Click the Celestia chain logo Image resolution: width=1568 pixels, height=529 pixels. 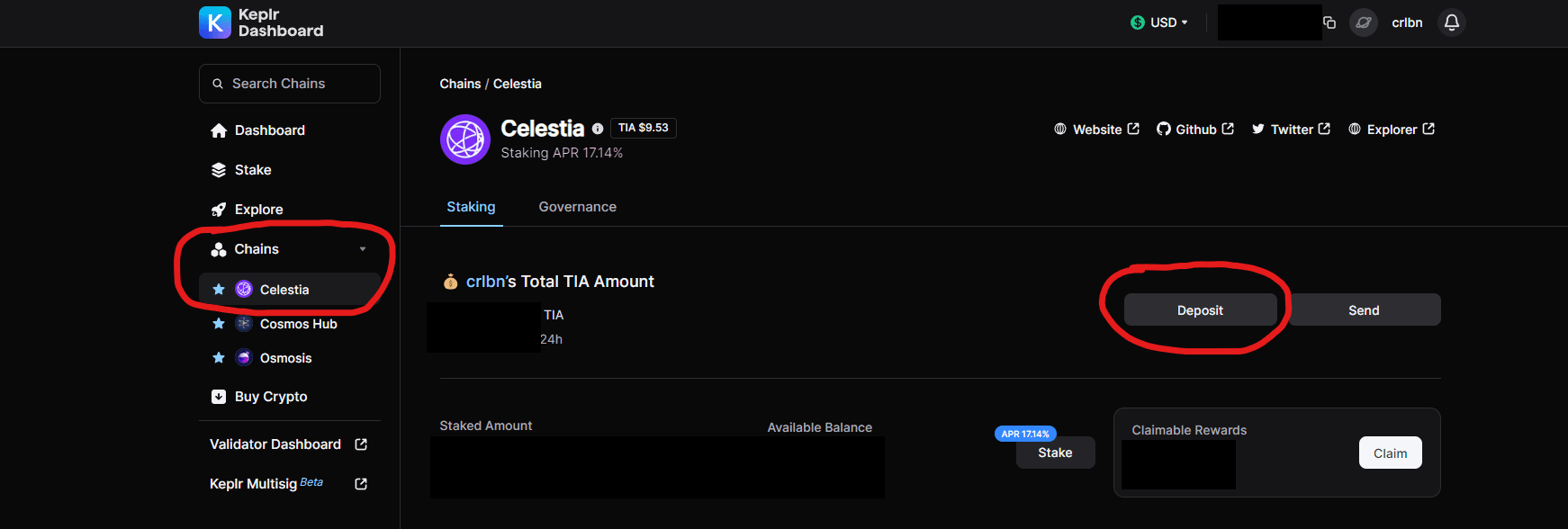464,139
